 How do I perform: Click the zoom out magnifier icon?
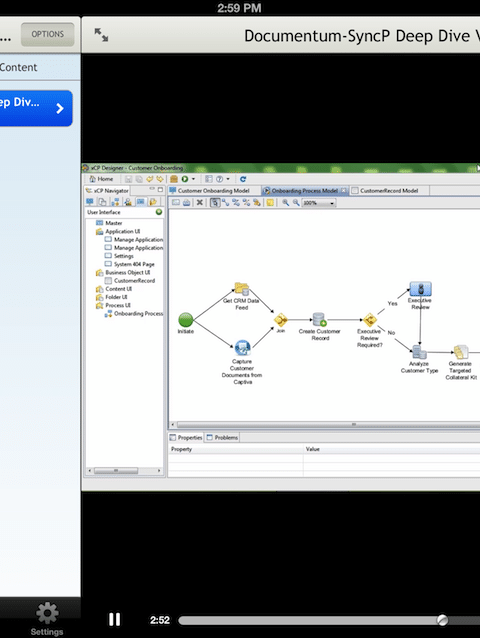(x=296, y=202)
